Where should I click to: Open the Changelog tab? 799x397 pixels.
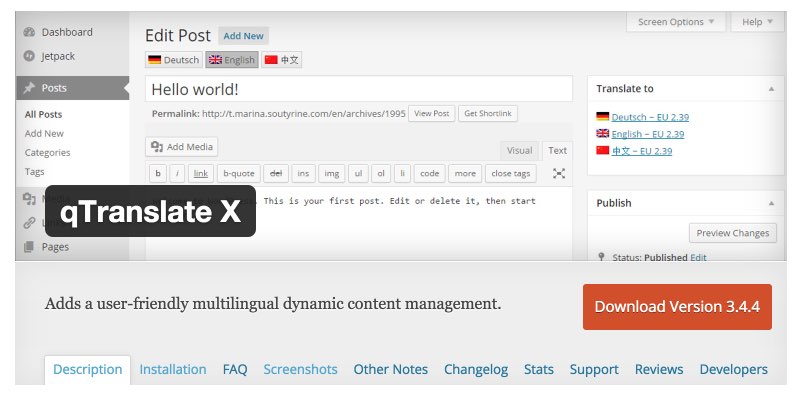click(476, 369)
